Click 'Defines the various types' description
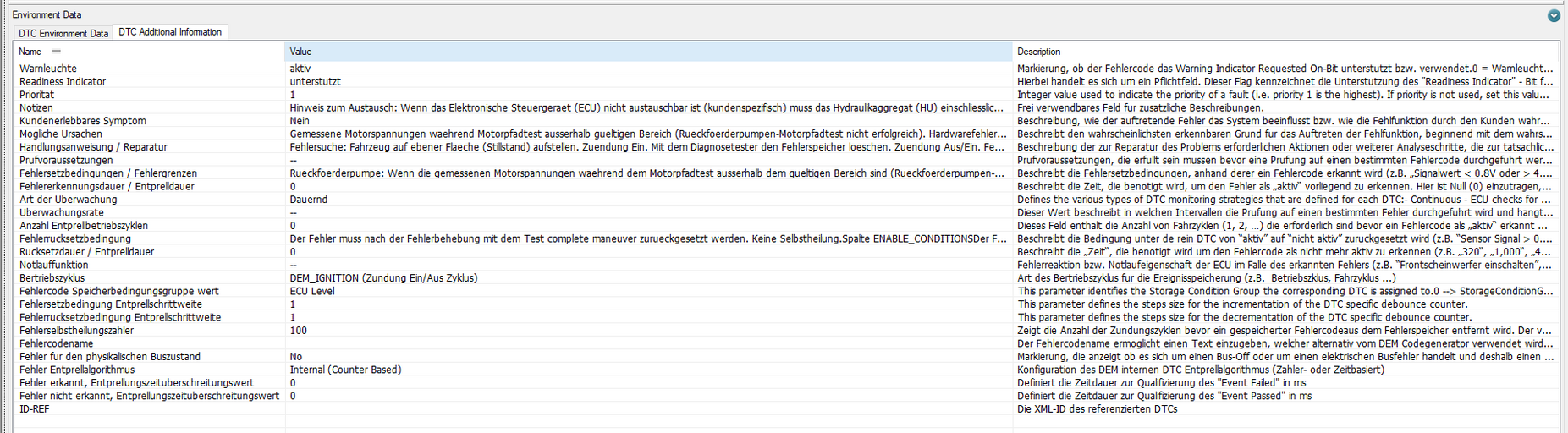This screenshot has height=433, width=1568. [x=1285, y=200]
